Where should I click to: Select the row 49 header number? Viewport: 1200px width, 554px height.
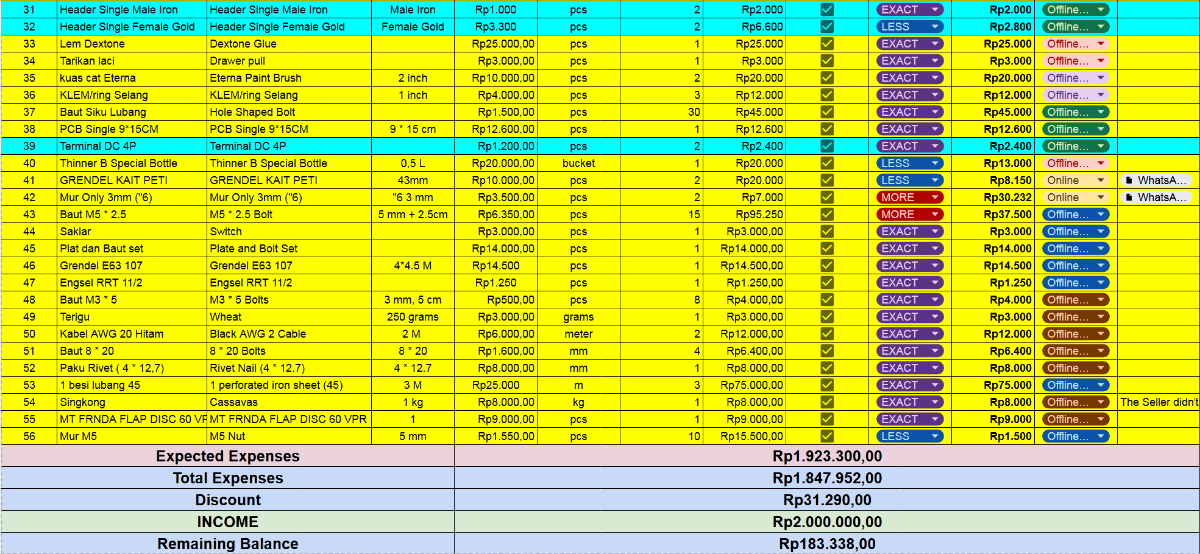click(x=28, y=317)
